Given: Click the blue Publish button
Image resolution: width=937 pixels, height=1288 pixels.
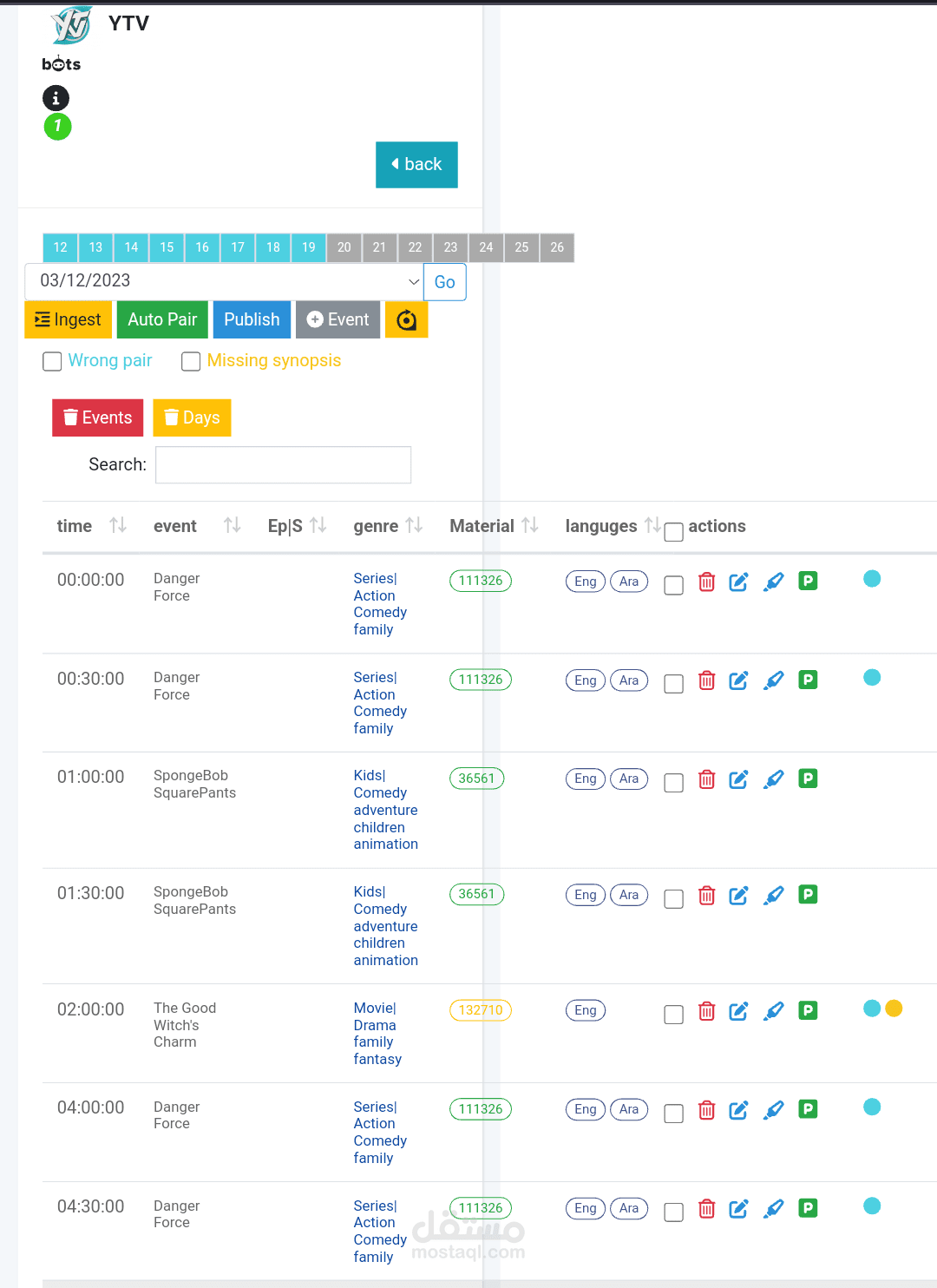Looking at the screenshot, I should click(x=252, y=320).
